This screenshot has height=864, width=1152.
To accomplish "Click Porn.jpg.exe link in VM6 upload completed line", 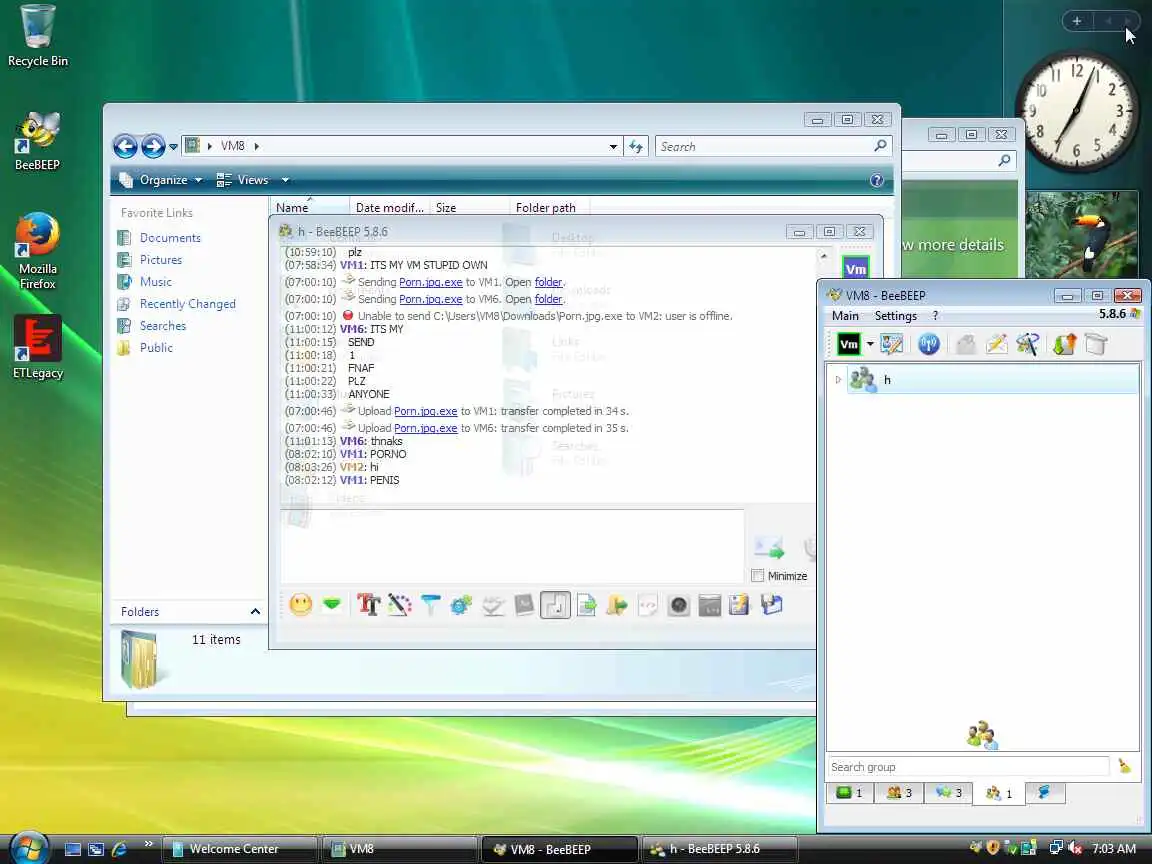I will (x=425, y=428).
